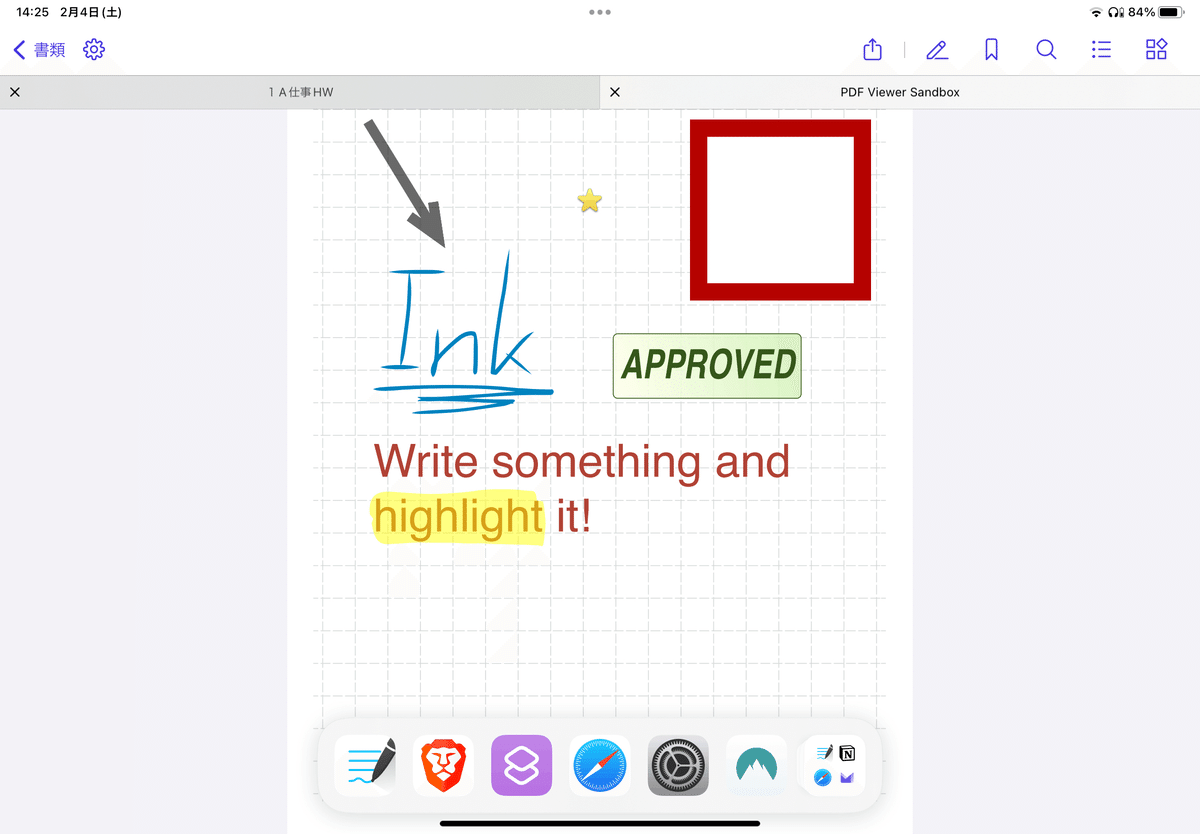Tap the yellow star sticker

pos(589,200)
